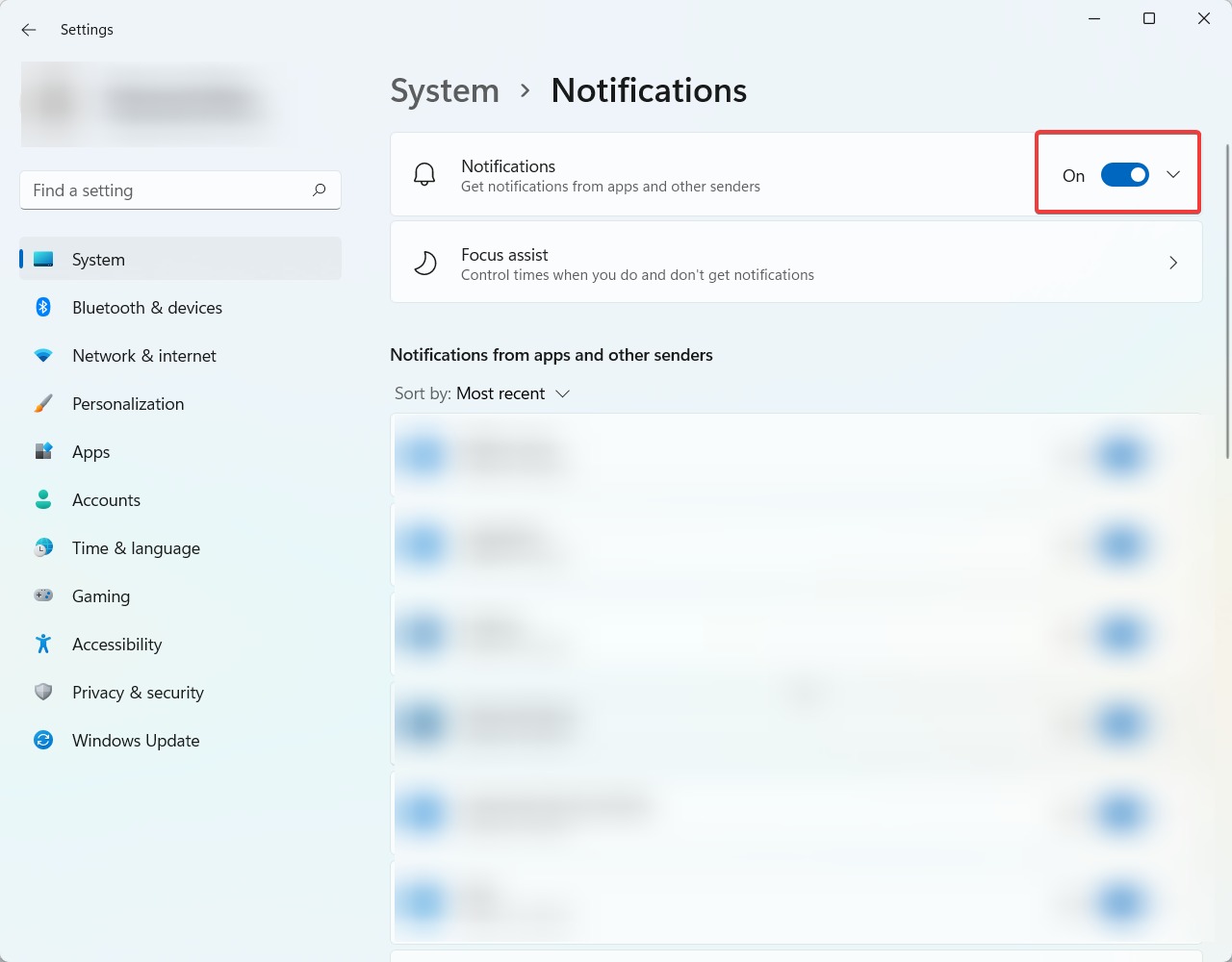Click the back arrow in Settings

pos(29,30)
